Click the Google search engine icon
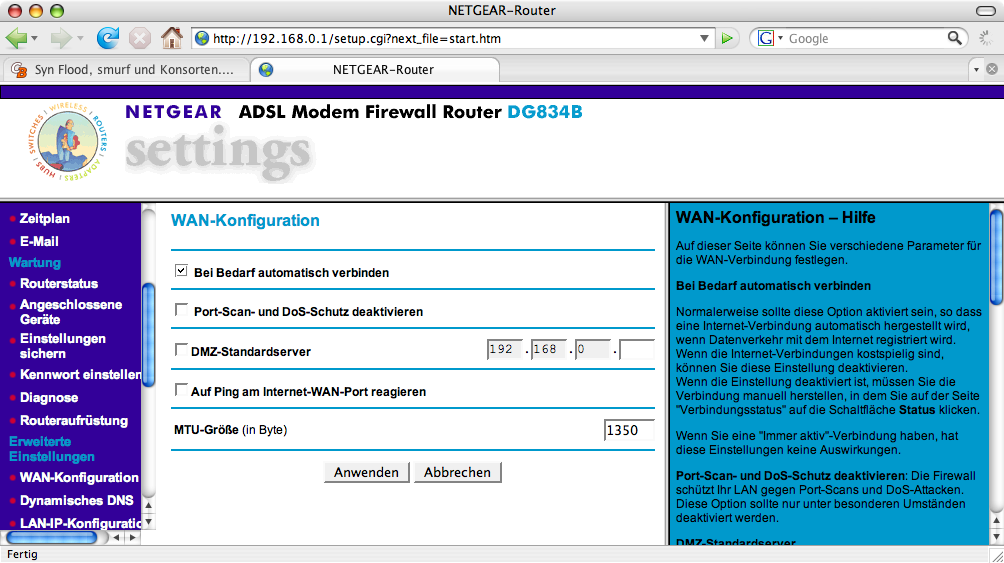Screen dimensions: 1004x563 [765, 38]
